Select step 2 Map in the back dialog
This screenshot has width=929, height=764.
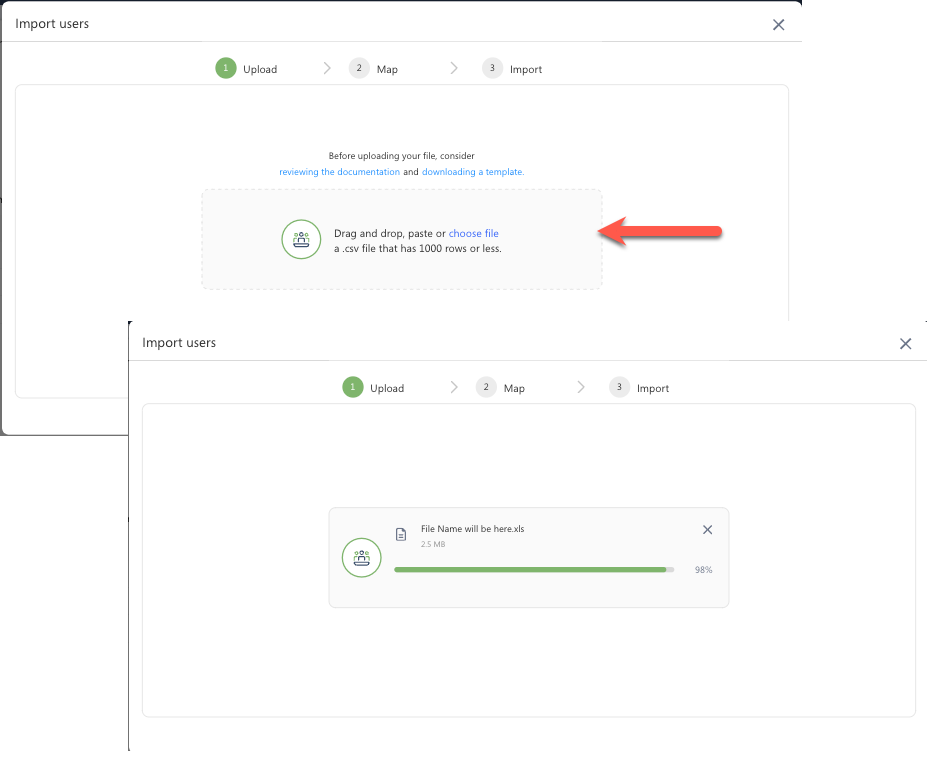pyautogui.click(x=374, y=69)
